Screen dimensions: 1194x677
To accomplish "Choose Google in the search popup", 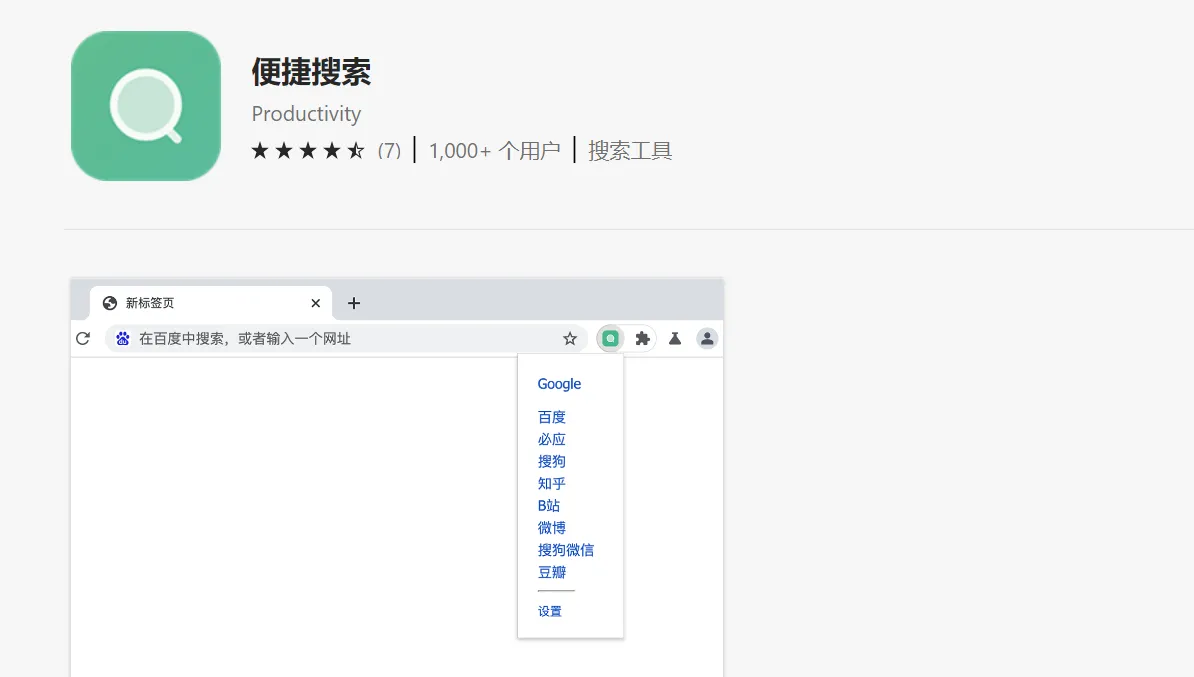I will tap(559, 384).
